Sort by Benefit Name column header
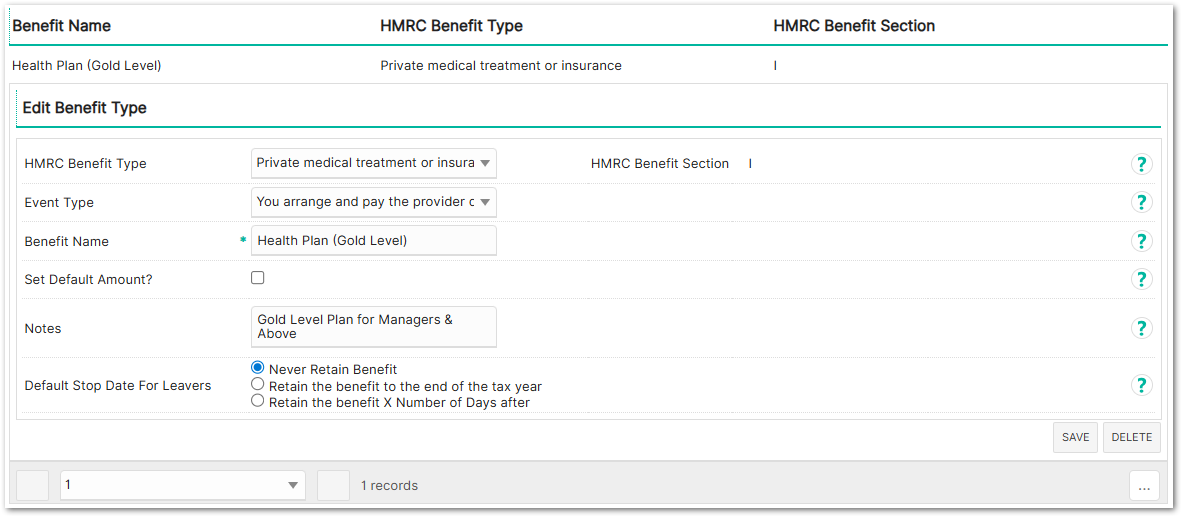 point(62,26)
